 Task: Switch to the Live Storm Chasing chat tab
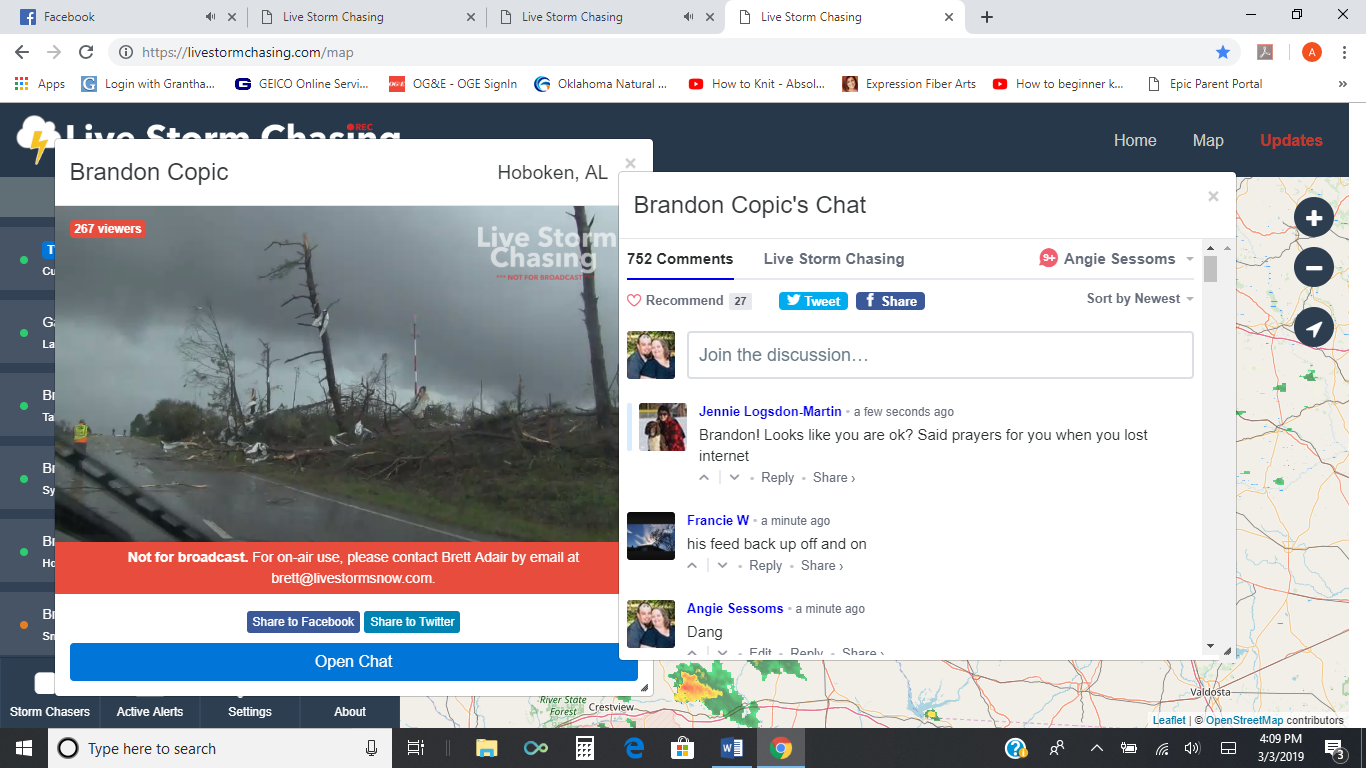tap(833, 259)
